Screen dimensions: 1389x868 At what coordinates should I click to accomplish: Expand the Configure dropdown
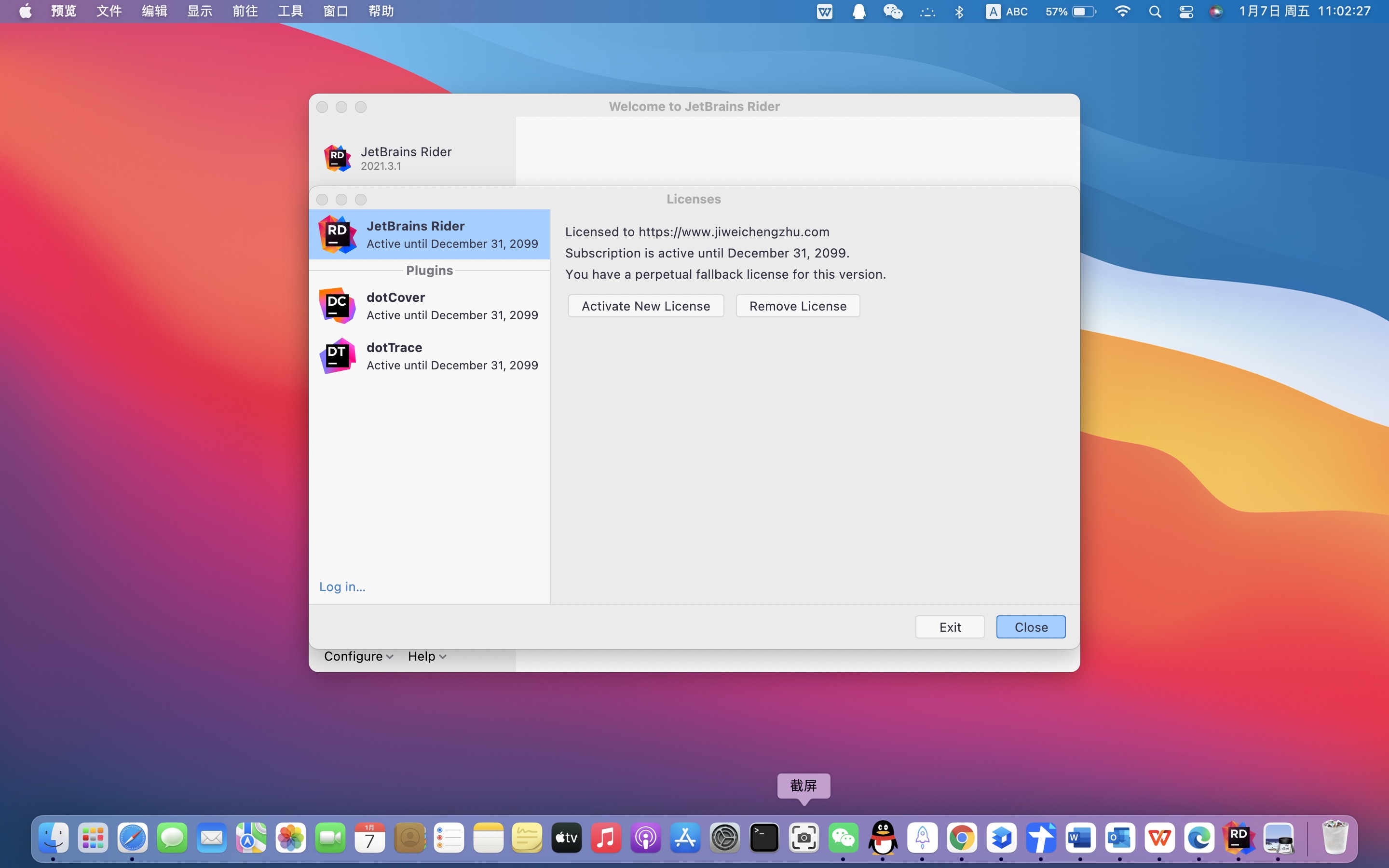(358, 656)
